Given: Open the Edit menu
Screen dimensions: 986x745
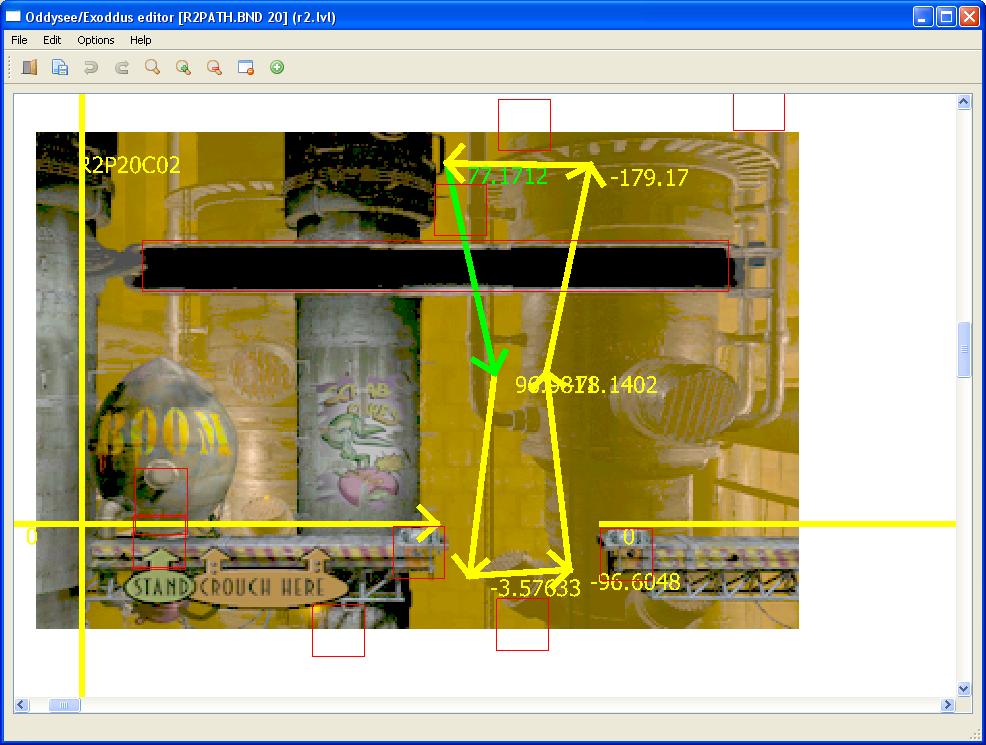Looking at the screenshot, I should (x=52, y=40).
